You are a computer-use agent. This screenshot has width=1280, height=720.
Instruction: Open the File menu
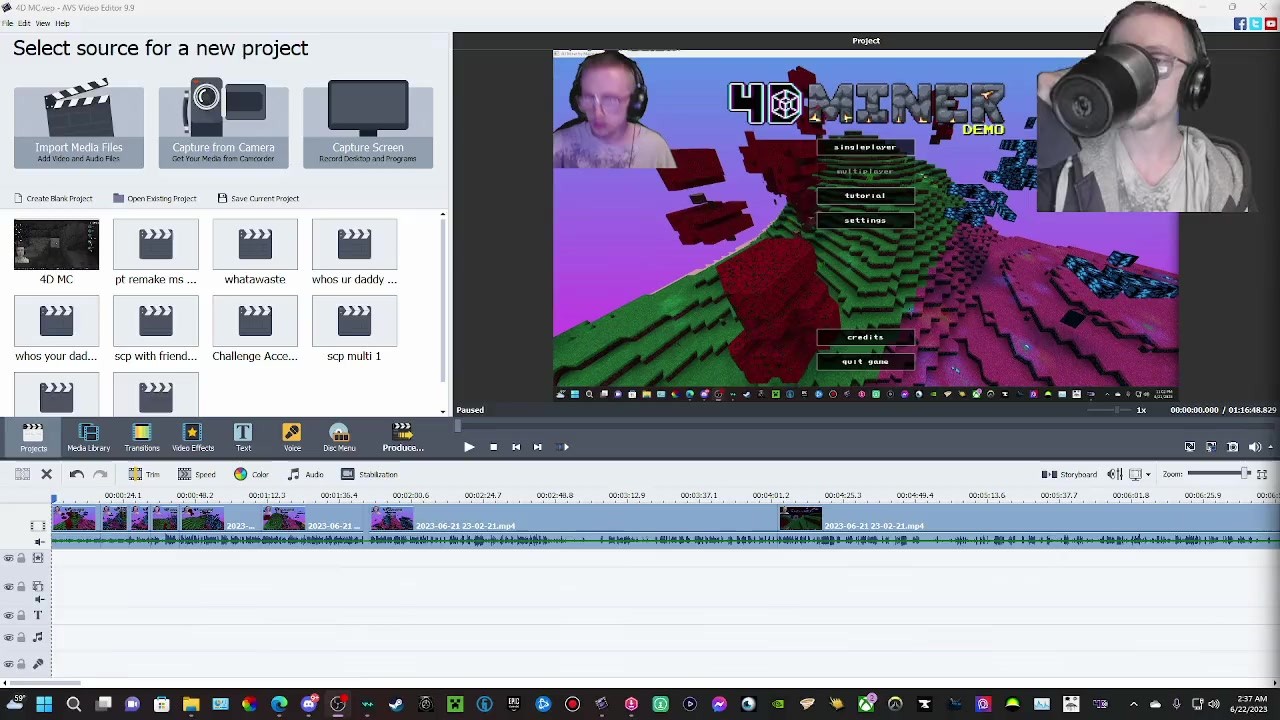pos(7,23)
